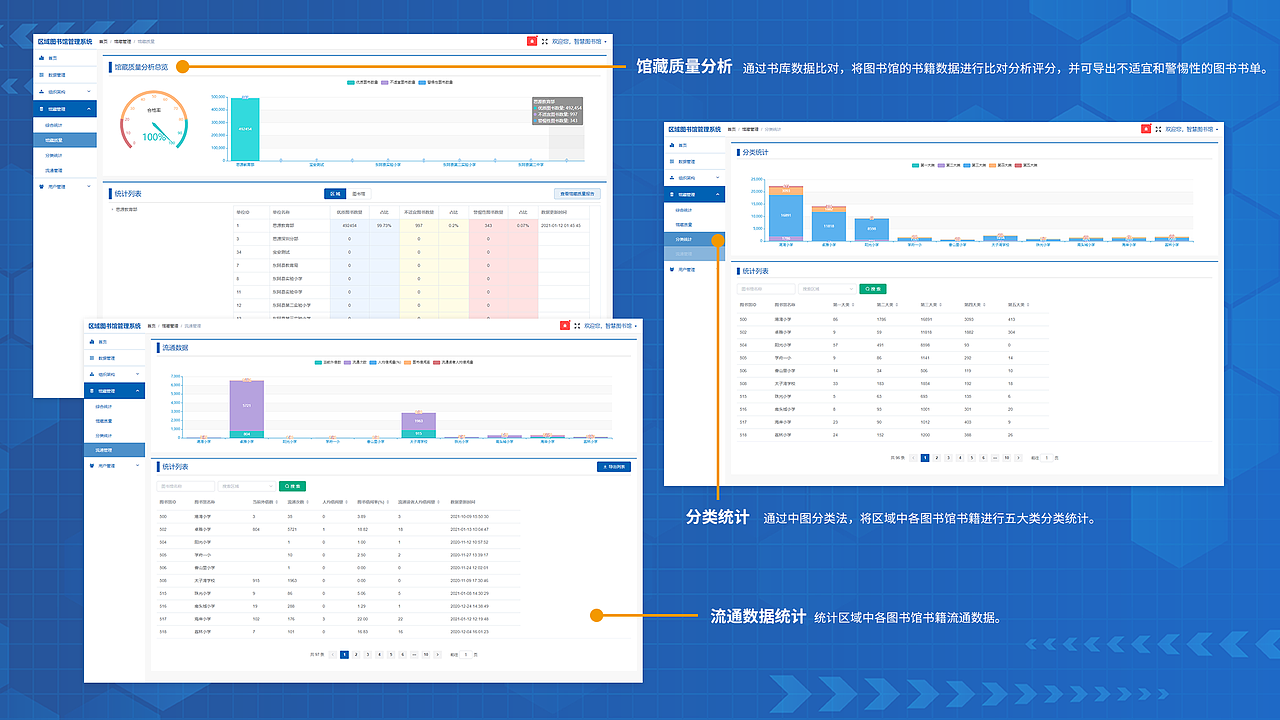This screenshot has width=1280, height=720.
Task: Collapse 馆藏管理 in the 馆藏质量 window sidebar
Action: point(89,109)
